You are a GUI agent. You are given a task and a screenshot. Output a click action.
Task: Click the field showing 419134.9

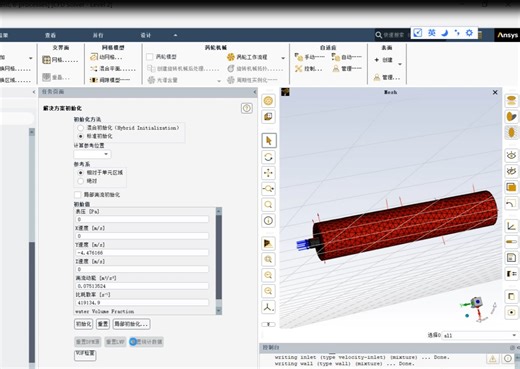(x=142, y=303)
